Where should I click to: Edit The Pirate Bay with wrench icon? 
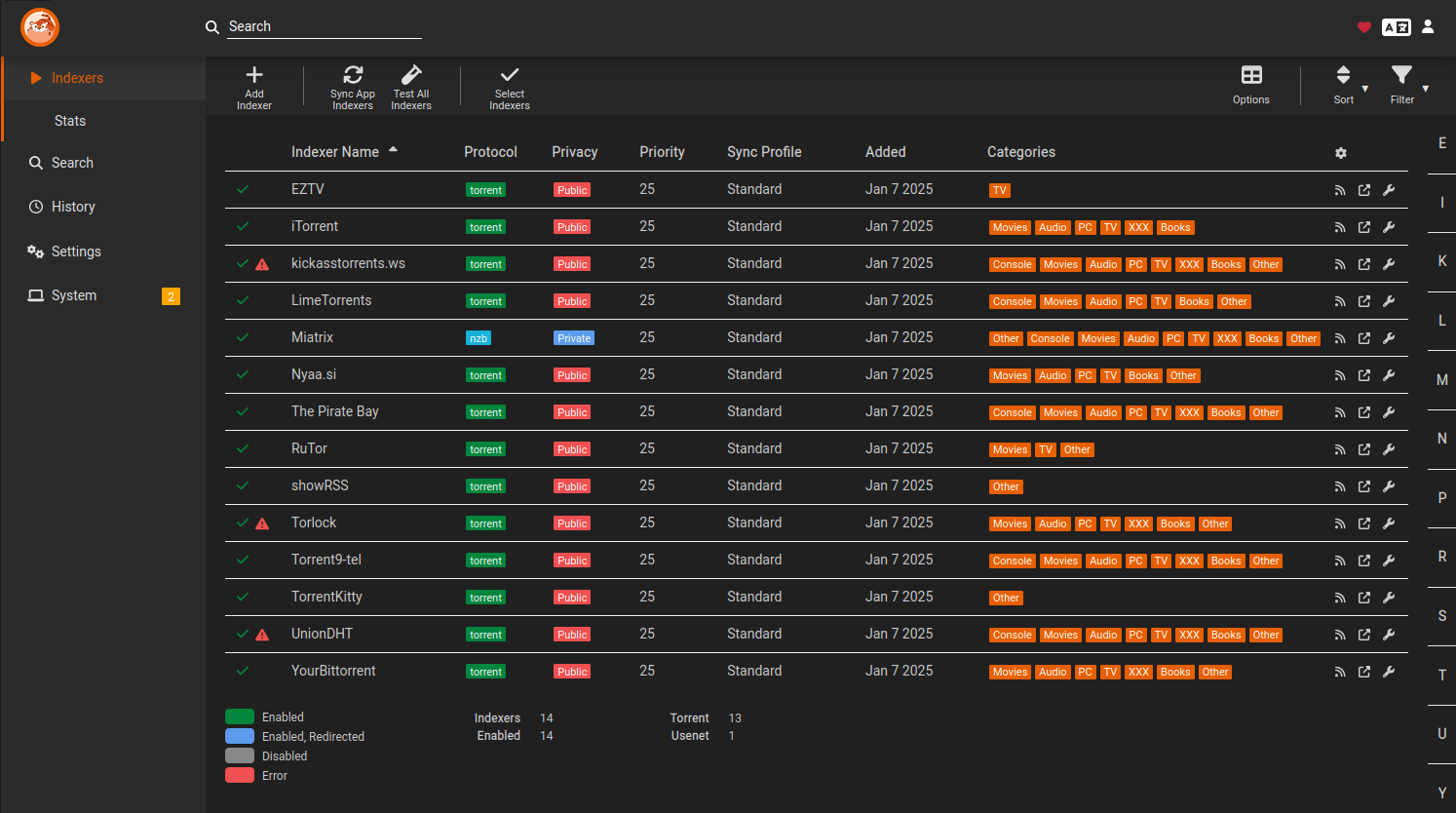1389,412
